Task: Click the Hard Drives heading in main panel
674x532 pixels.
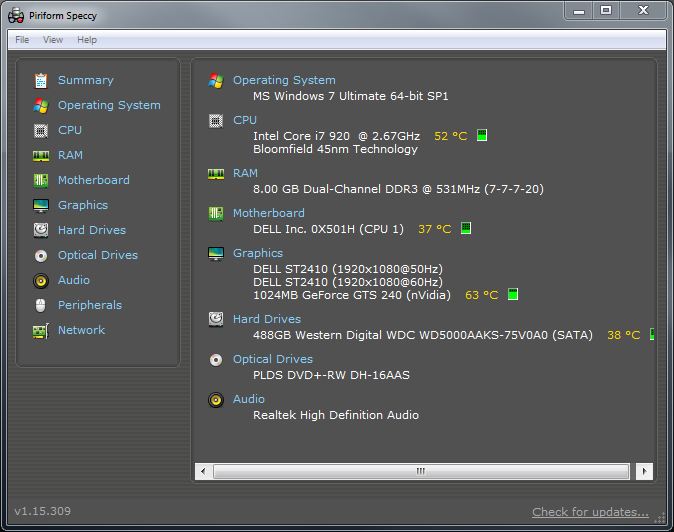Action: 266,319
